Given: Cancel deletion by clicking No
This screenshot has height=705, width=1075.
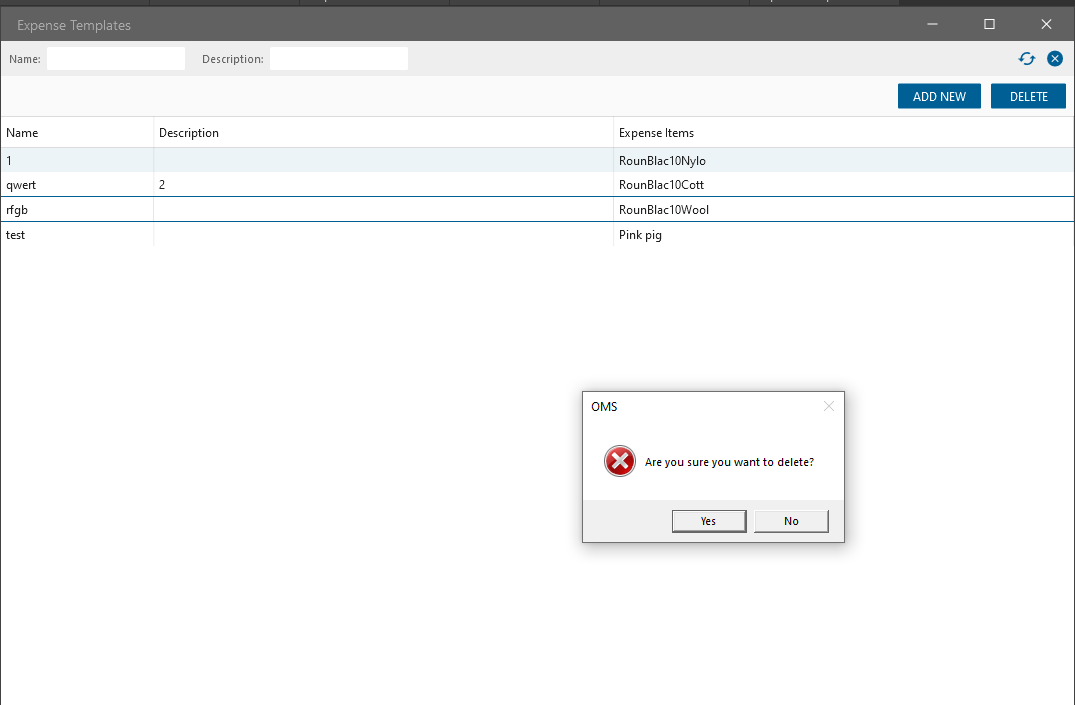Looking at the screenshot, I should (x=791, y=521).
